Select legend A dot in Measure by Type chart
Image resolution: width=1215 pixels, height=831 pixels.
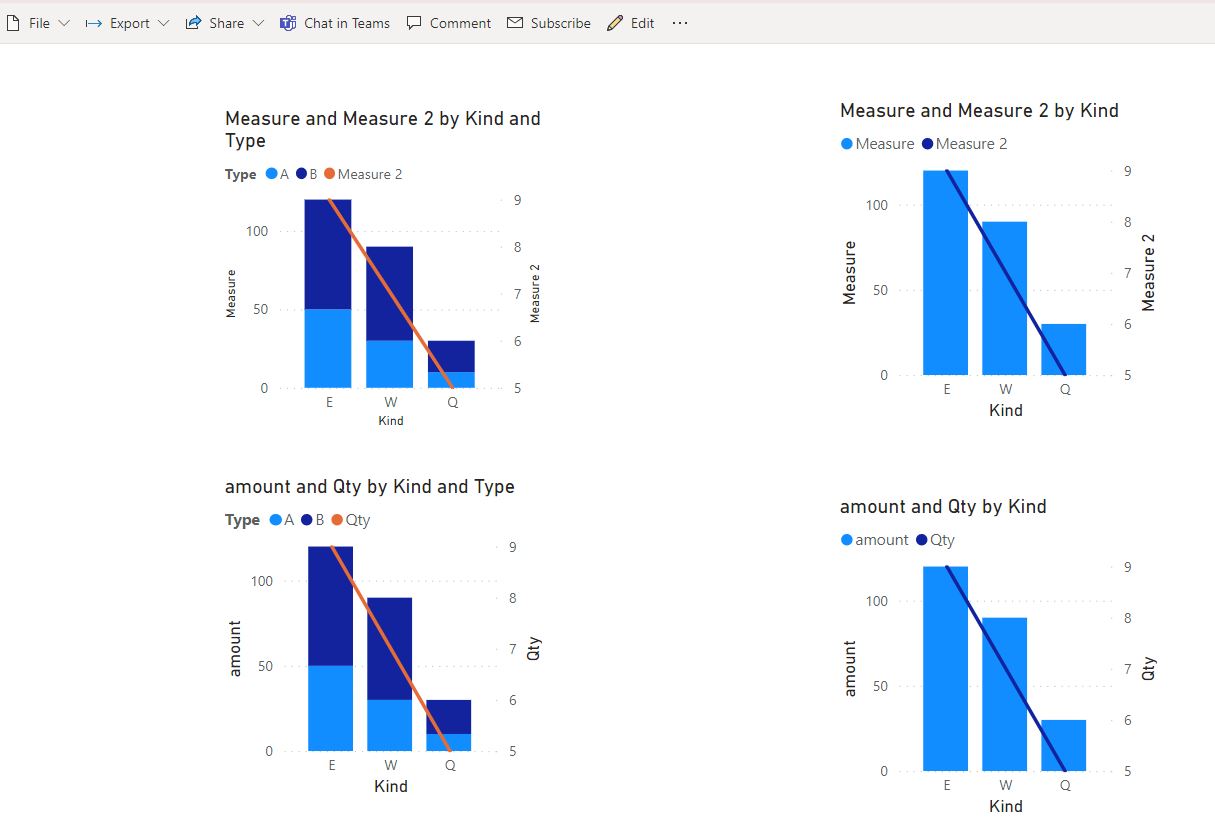[x=271, y=174]
